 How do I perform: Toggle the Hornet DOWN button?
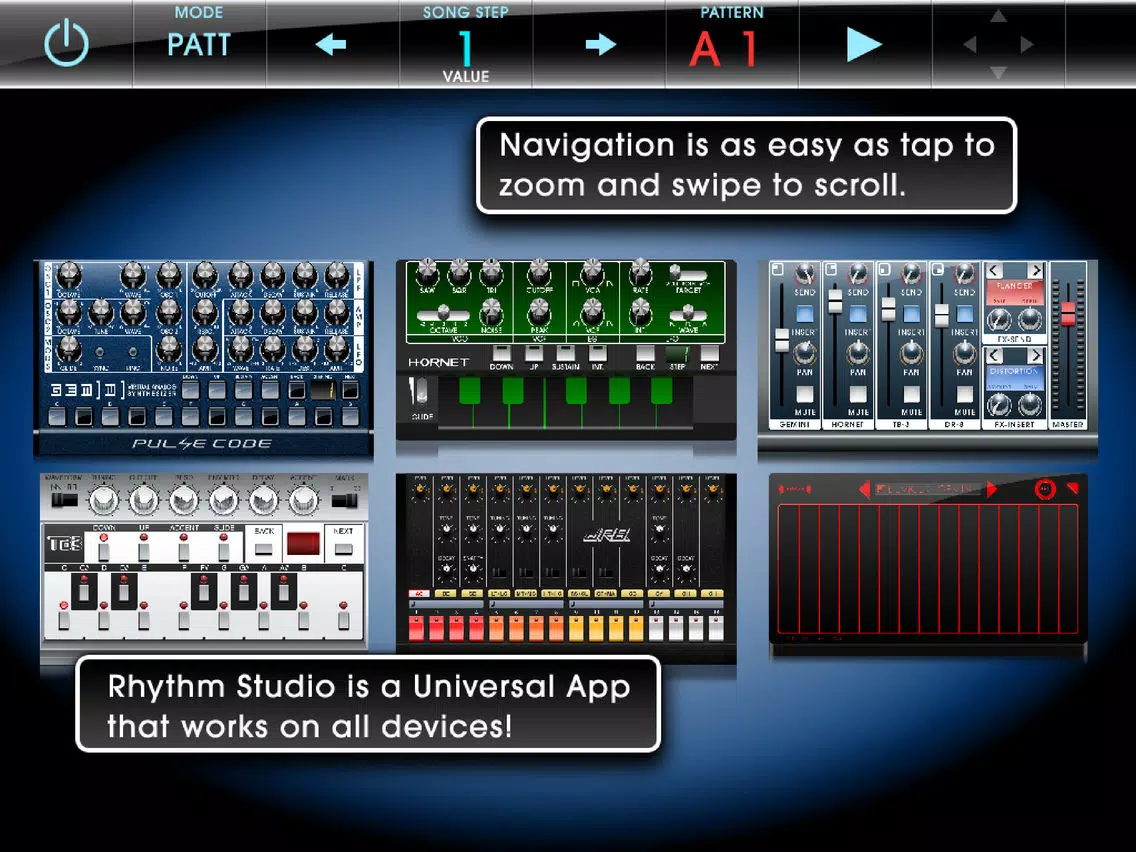501,353
